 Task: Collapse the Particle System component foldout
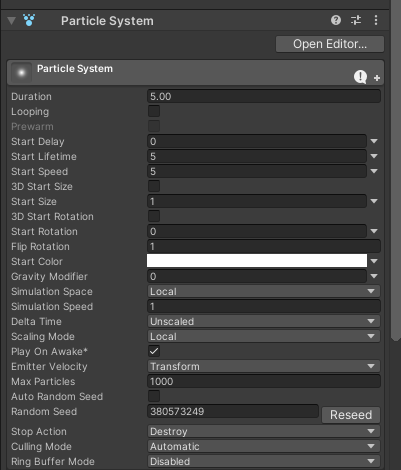coord(11,21)
